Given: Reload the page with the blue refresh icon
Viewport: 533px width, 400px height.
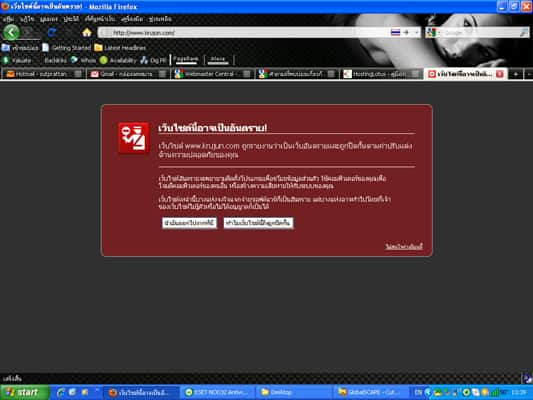Looking at the screenshot, I should [x=52, y=33].
